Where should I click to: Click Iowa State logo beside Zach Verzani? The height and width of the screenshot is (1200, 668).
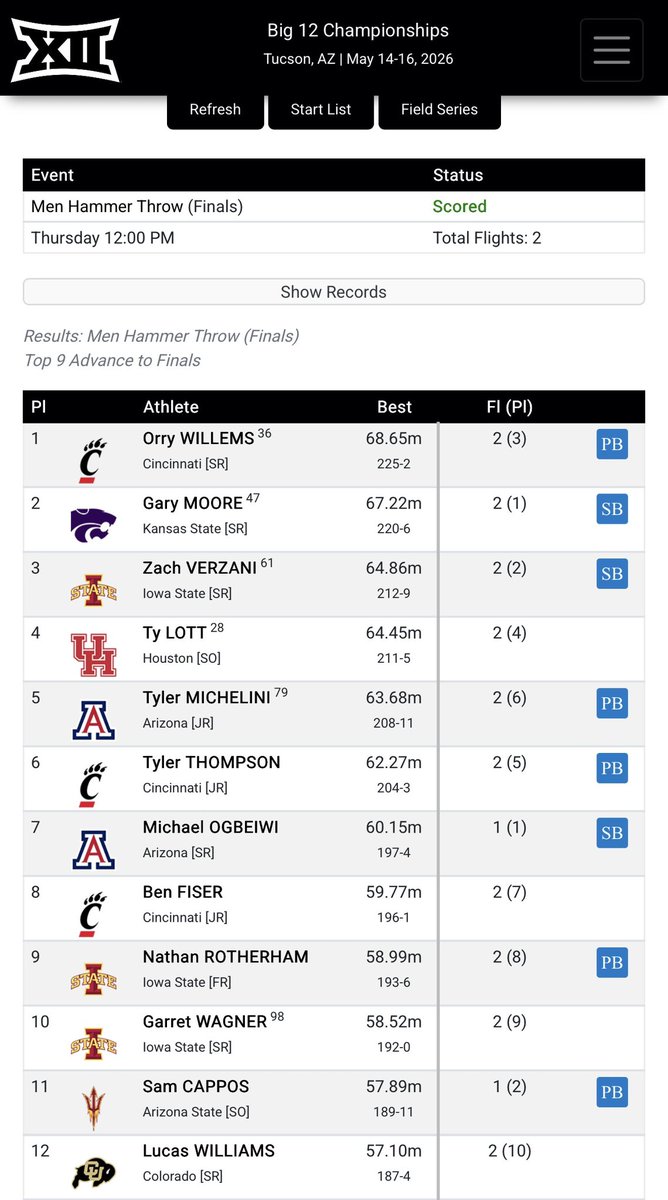coord(93,590)
